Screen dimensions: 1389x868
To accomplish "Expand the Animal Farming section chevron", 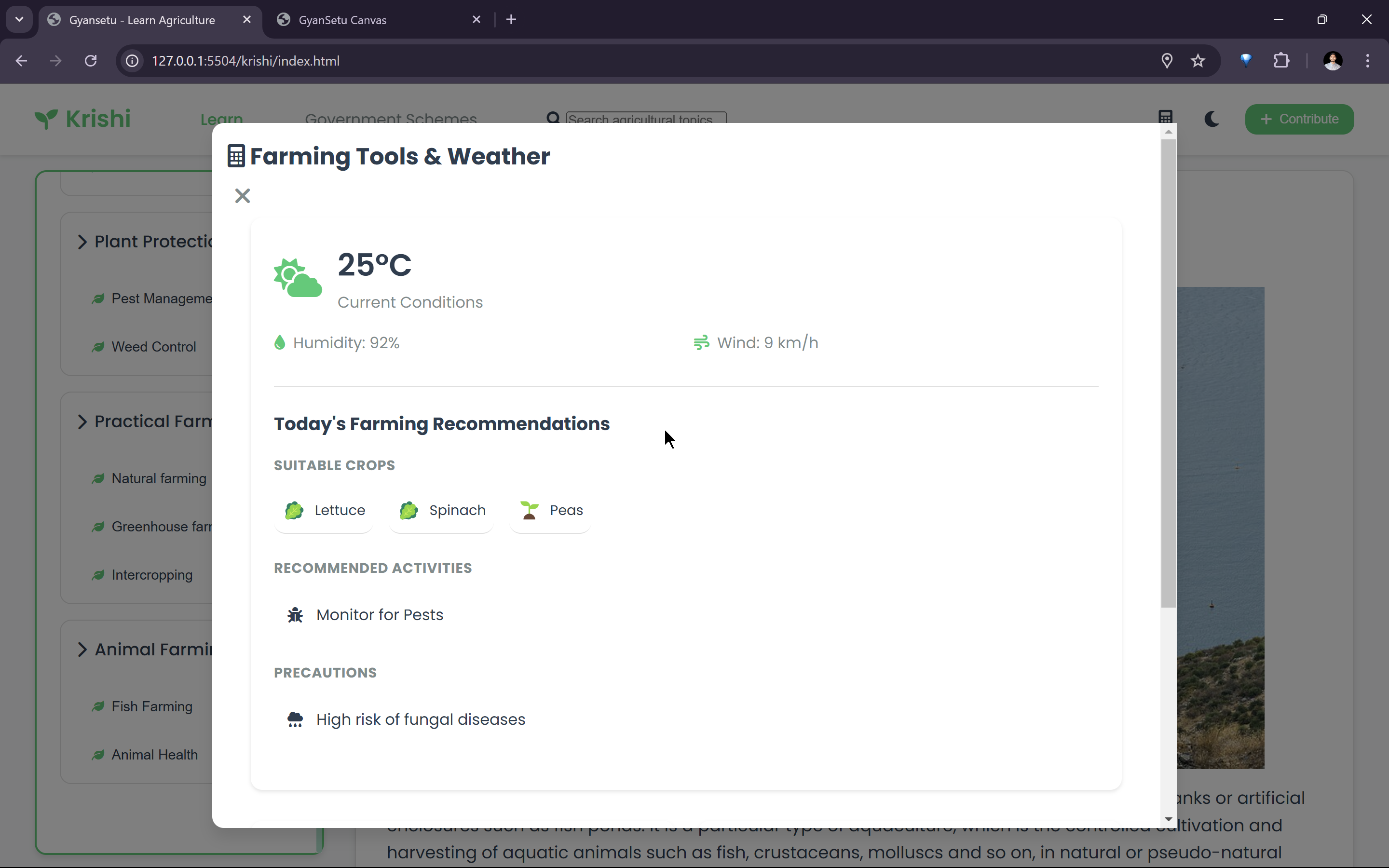I will tap(82, 649).
